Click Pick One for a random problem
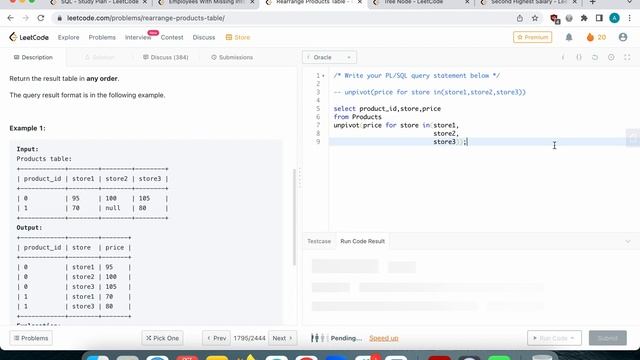Viewport: 640px width, 360px height. (x=162, y=338)
